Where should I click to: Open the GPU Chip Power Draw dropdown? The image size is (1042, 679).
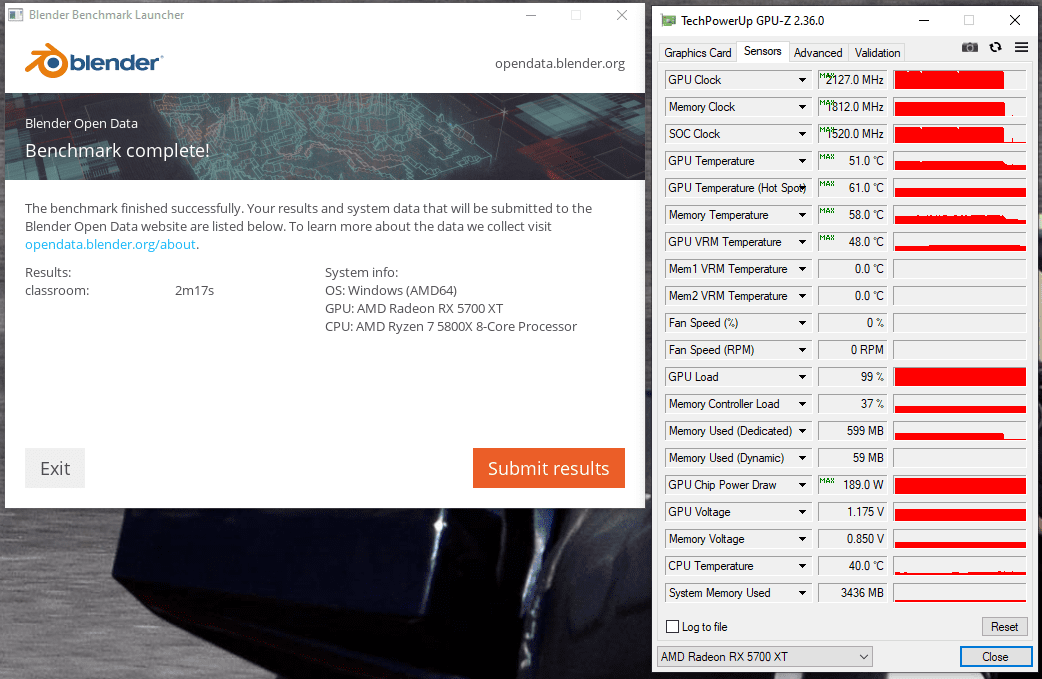(x=802, y=485)
